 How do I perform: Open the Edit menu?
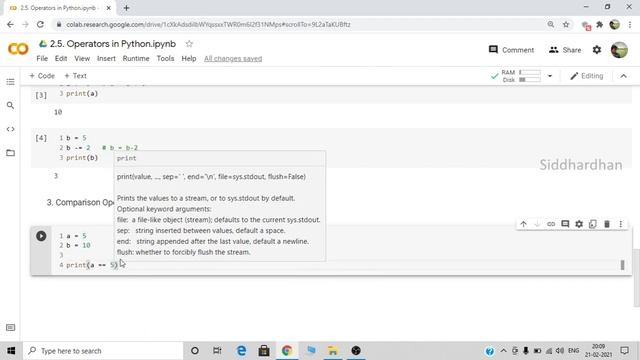[61, 58]
